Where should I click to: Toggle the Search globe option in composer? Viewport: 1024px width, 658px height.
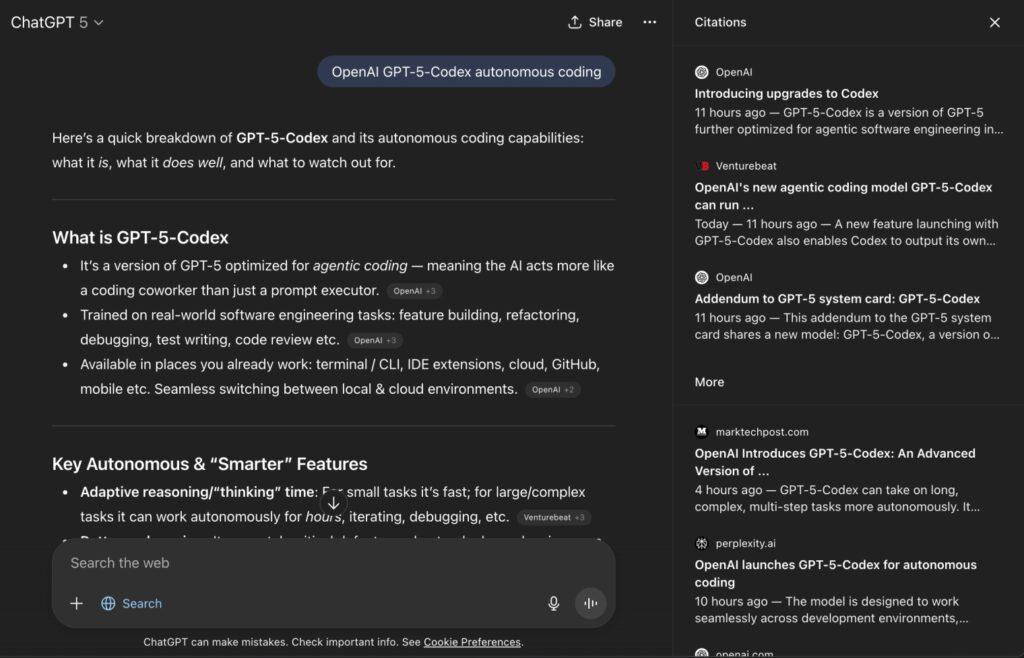click(131, 603)
